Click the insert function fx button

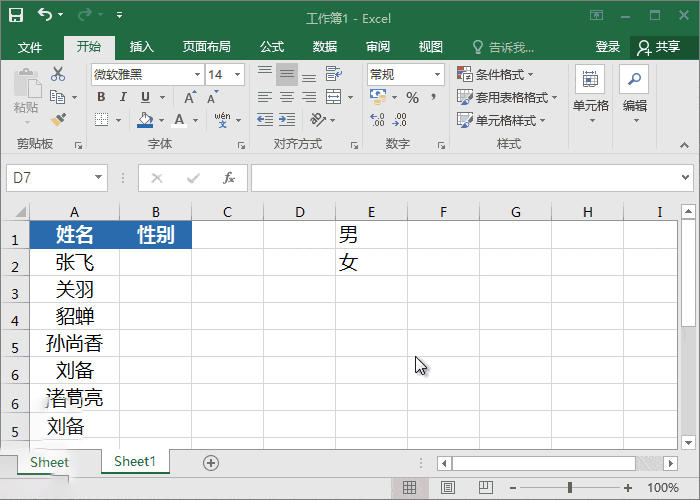229,178
